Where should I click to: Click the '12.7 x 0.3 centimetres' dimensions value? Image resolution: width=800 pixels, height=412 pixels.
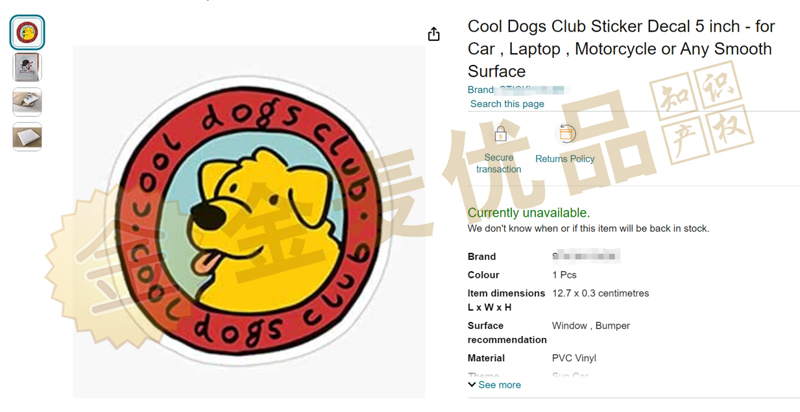click(601, 293)
